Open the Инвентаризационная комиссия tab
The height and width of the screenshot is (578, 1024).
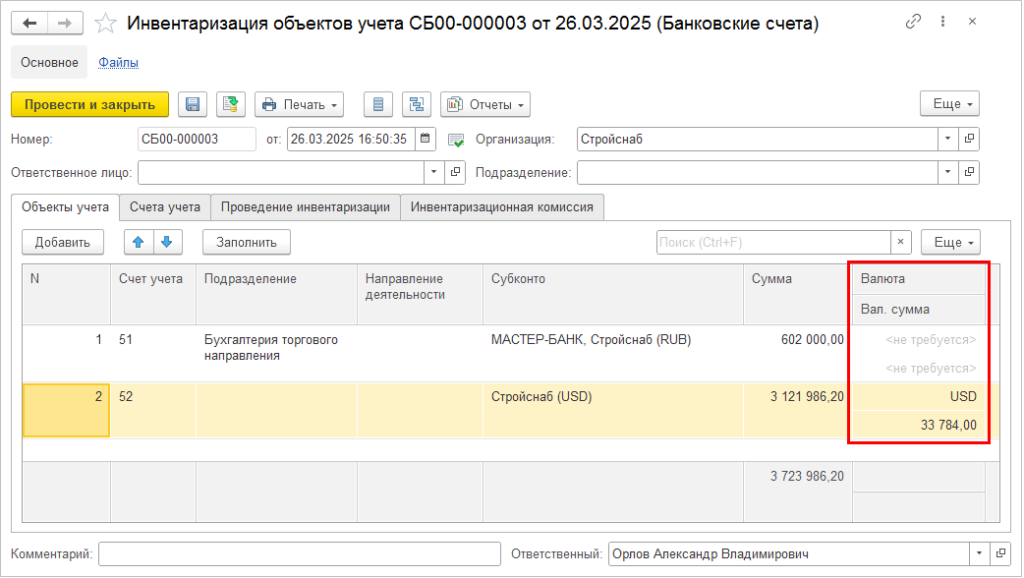click(502, 207)
